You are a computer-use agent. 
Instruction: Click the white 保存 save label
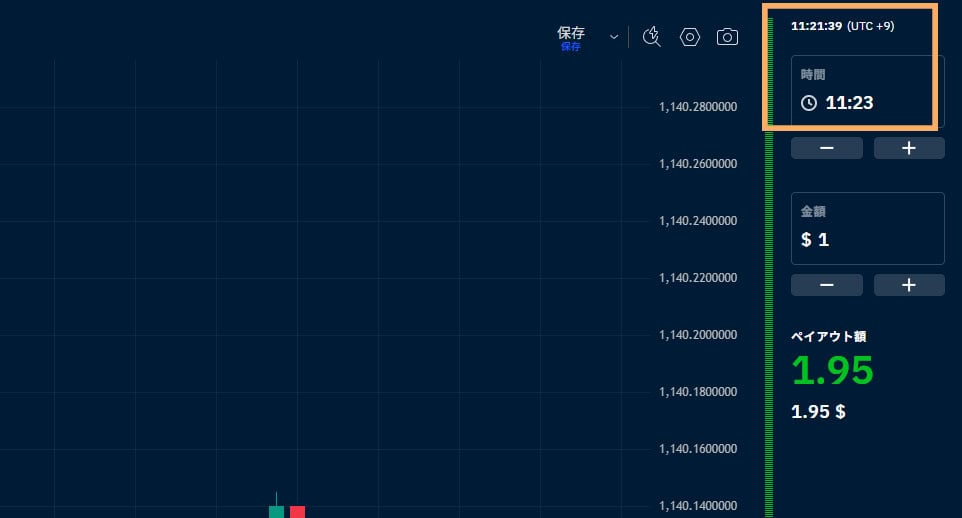point(571,33)
